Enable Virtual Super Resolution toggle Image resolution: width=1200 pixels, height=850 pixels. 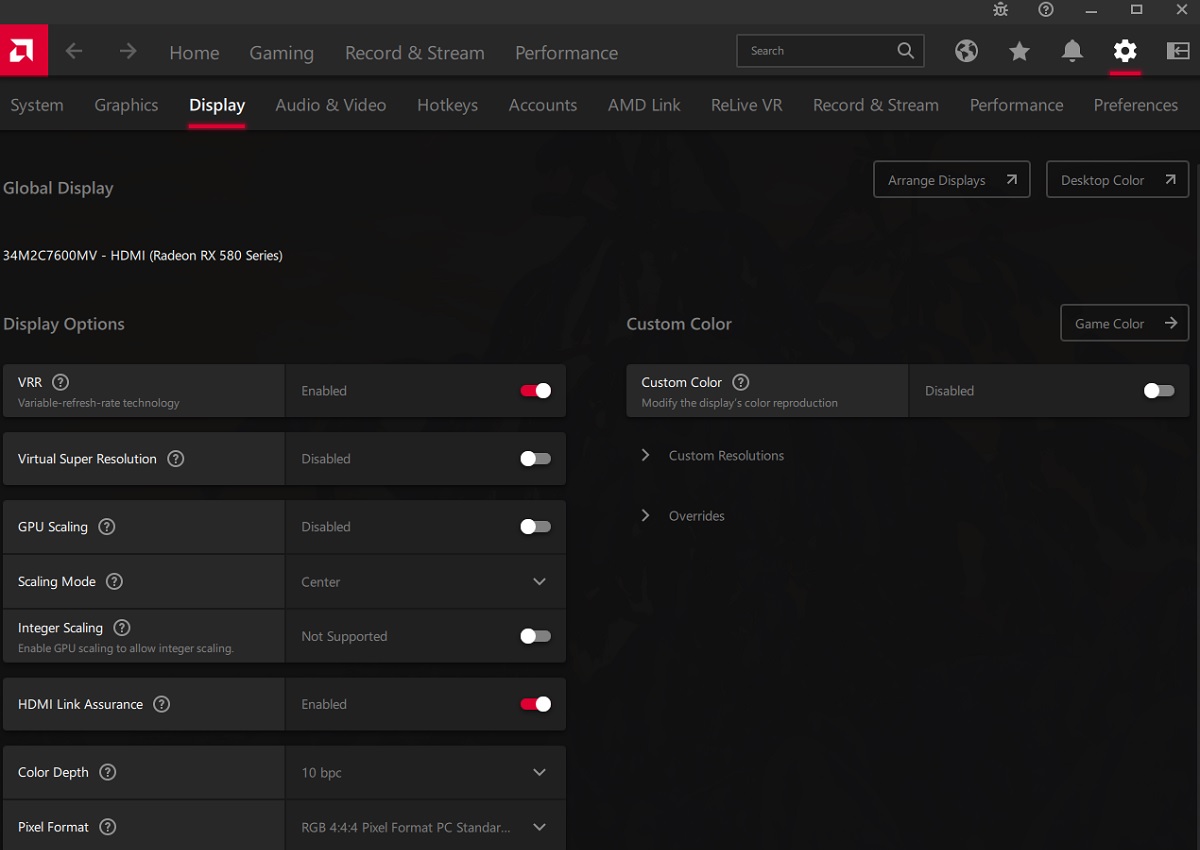(535, 459)
